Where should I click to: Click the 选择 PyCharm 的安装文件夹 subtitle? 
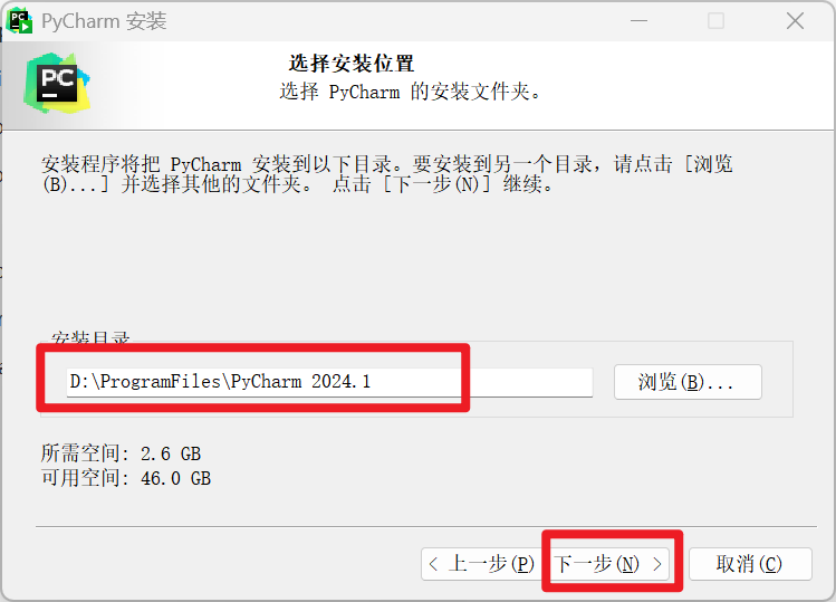(410, 92)
